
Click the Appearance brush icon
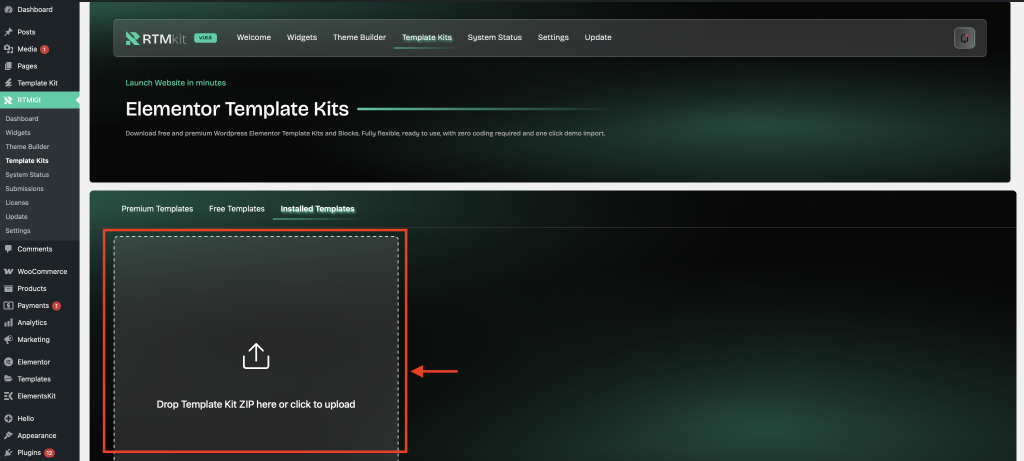8,436
